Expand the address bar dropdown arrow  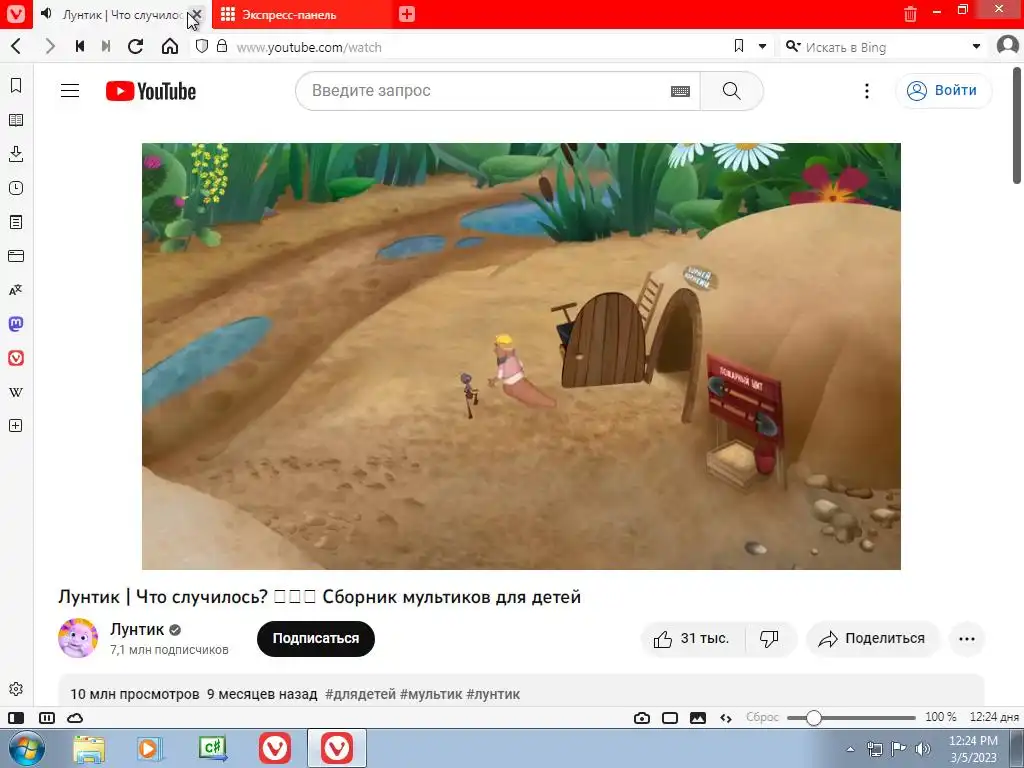762,46
